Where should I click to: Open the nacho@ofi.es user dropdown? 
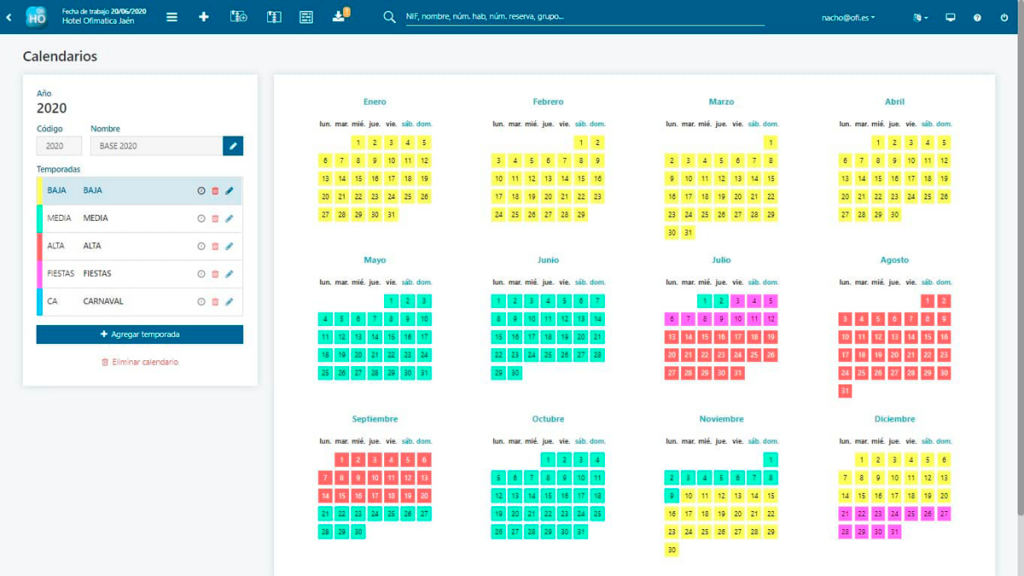tap(848, 17)
